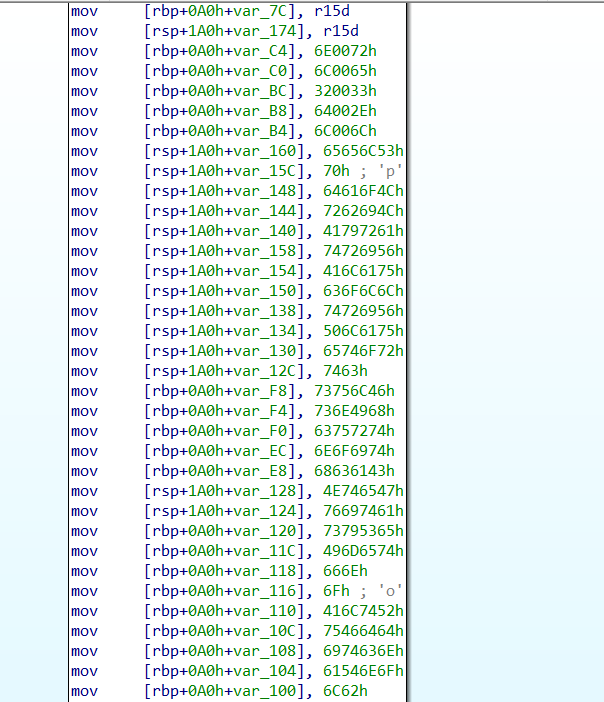The image size is (604, 702).
Task: Click the constant 75466464h
Action: click(363, 631)
